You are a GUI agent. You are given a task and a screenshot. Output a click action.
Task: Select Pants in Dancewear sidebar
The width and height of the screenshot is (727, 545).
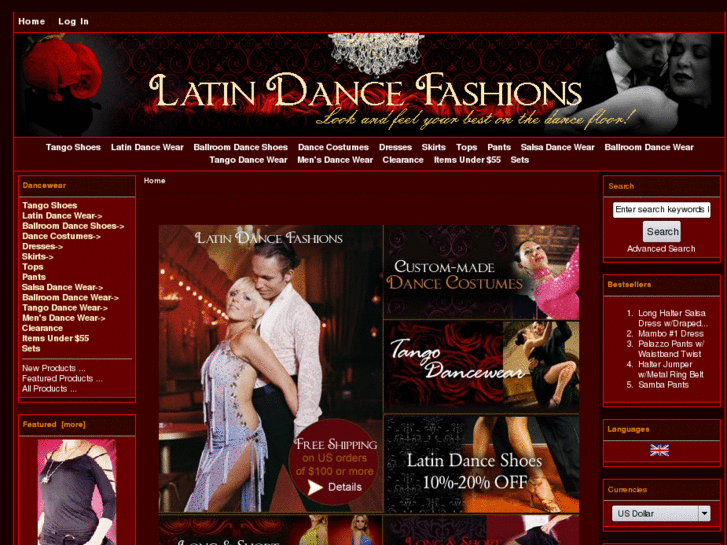pyautogui.click(x=34, y=277)
